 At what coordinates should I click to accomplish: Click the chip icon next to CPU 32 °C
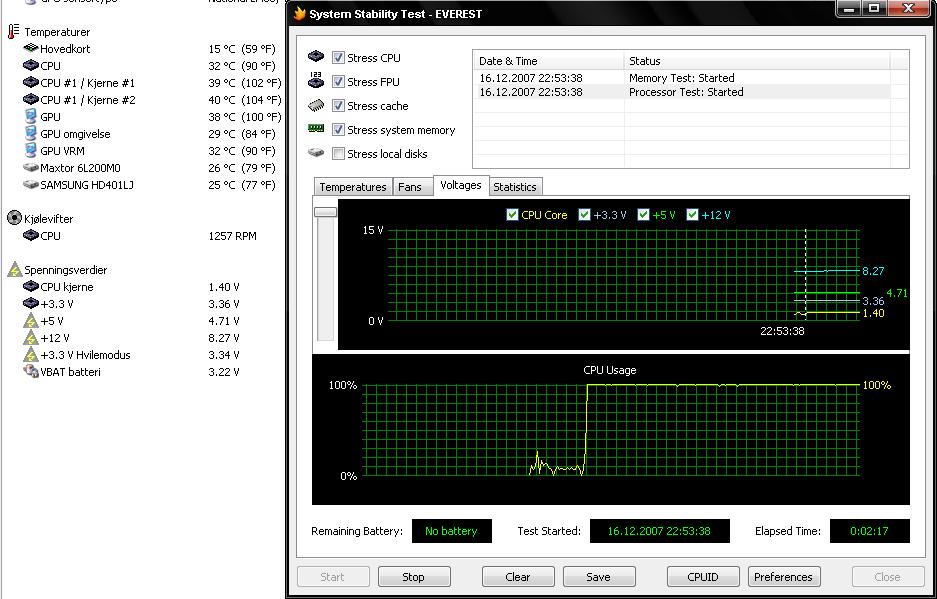click(x=31, y=65)
